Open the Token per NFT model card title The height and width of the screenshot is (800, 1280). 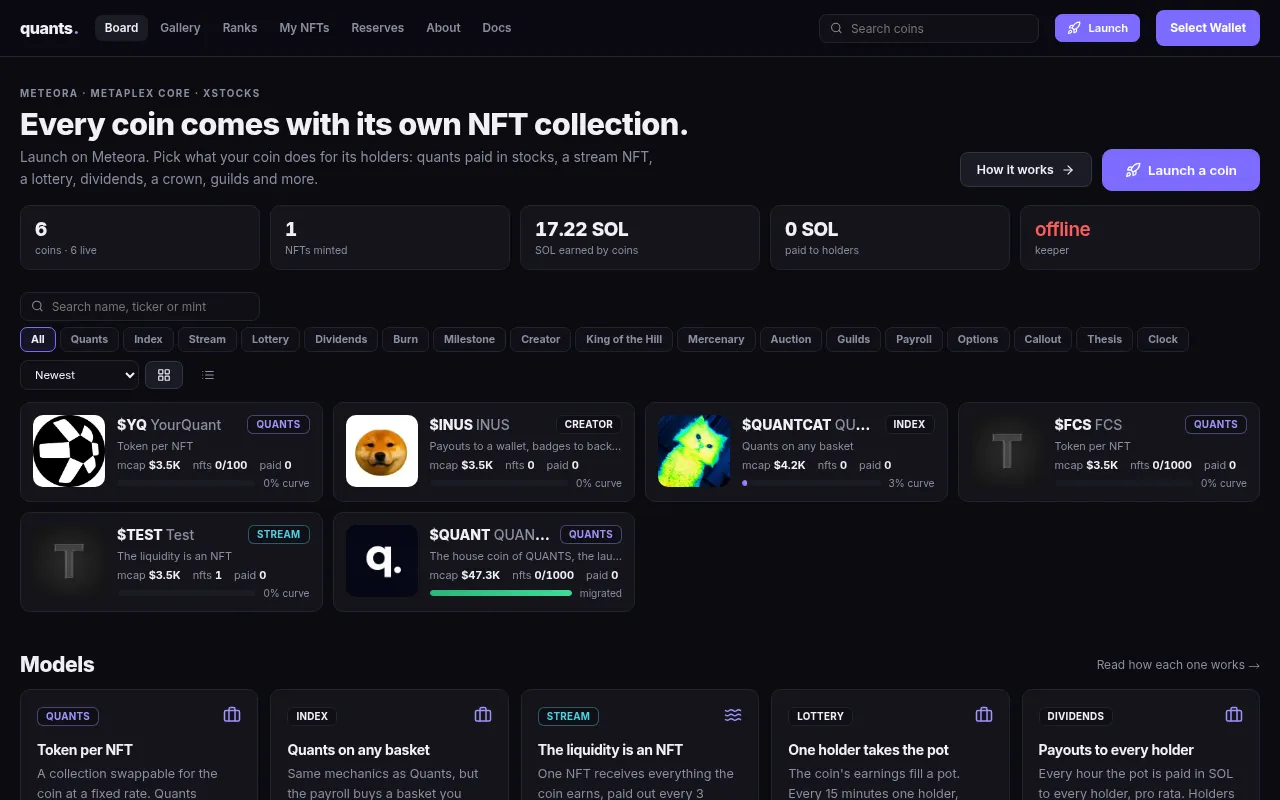coord(85,750)
